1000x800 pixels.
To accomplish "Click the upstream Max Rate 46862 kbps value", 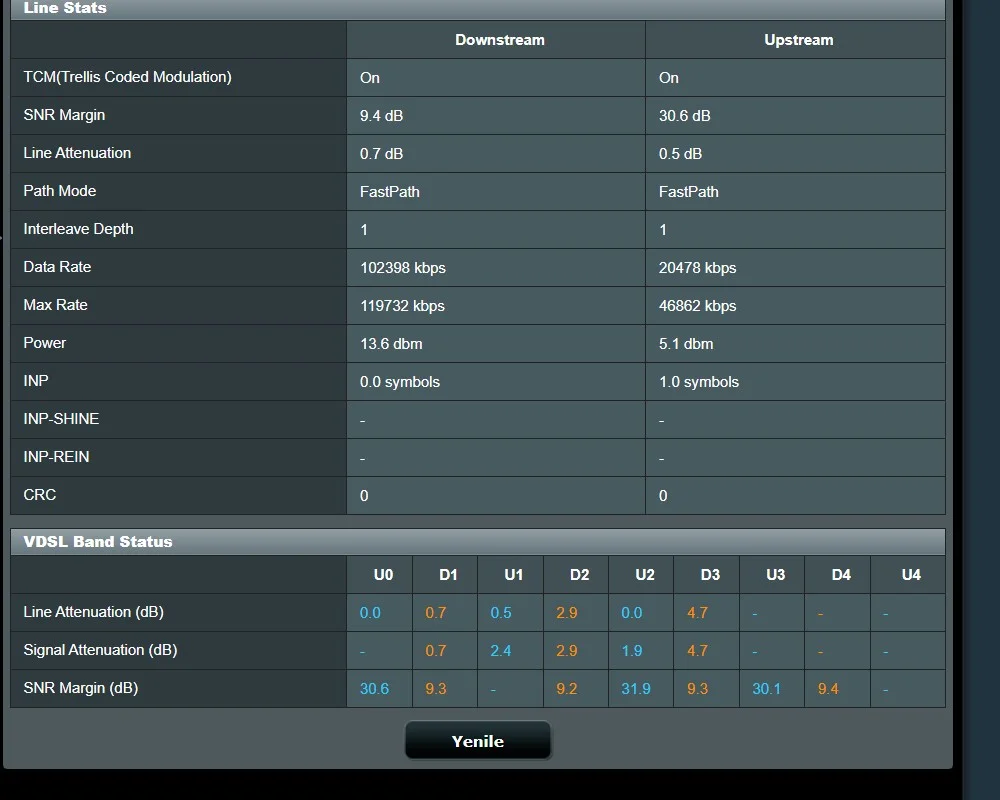I will [x=697, y=306].
